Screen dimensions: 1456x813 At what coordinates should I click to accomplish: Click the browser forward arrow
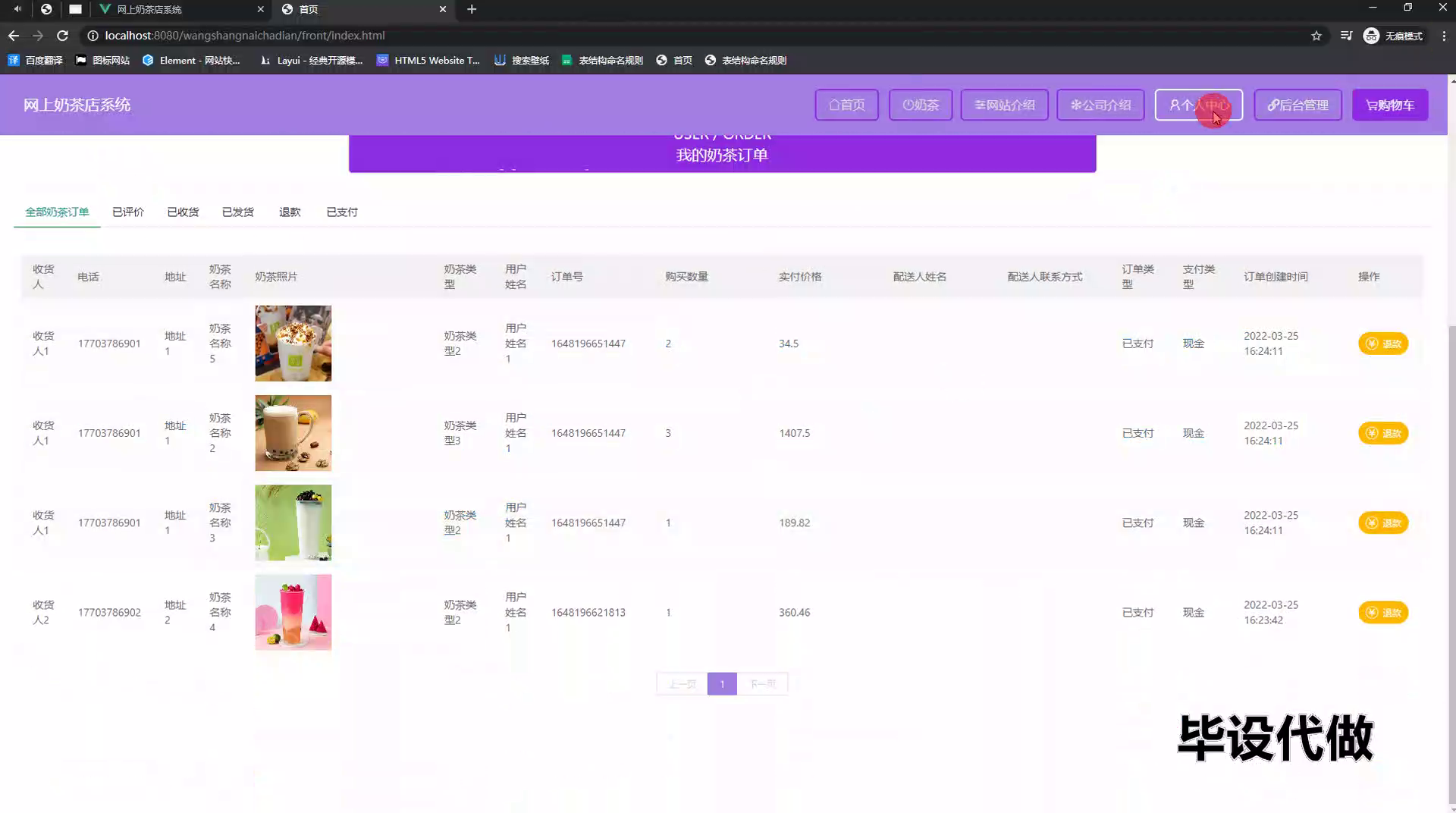coord(38,36)
